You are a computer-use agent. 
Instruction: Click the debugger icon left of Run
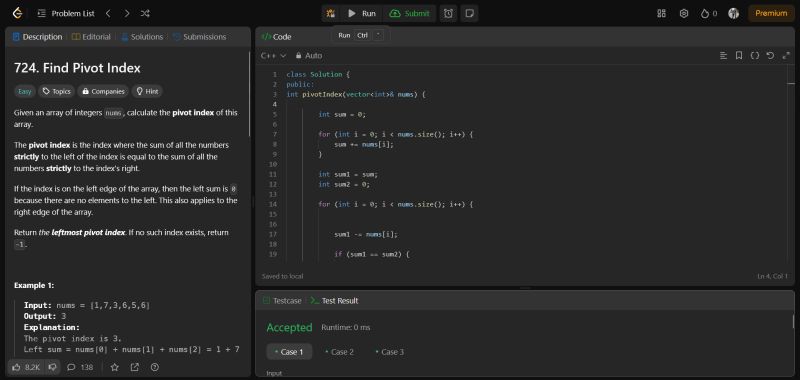point(331,14)
